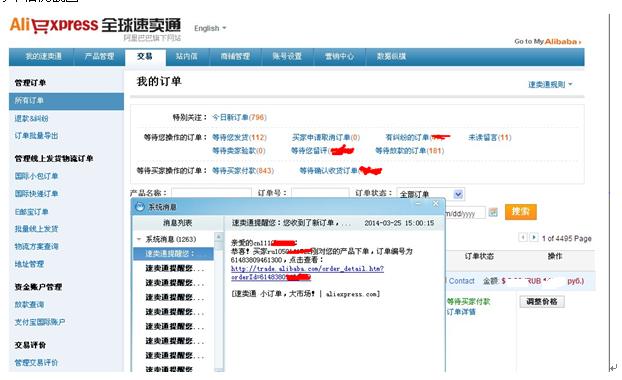Click message list scrollbar up arrow
This screenshot has height=380, width=622.
(219, 237)
